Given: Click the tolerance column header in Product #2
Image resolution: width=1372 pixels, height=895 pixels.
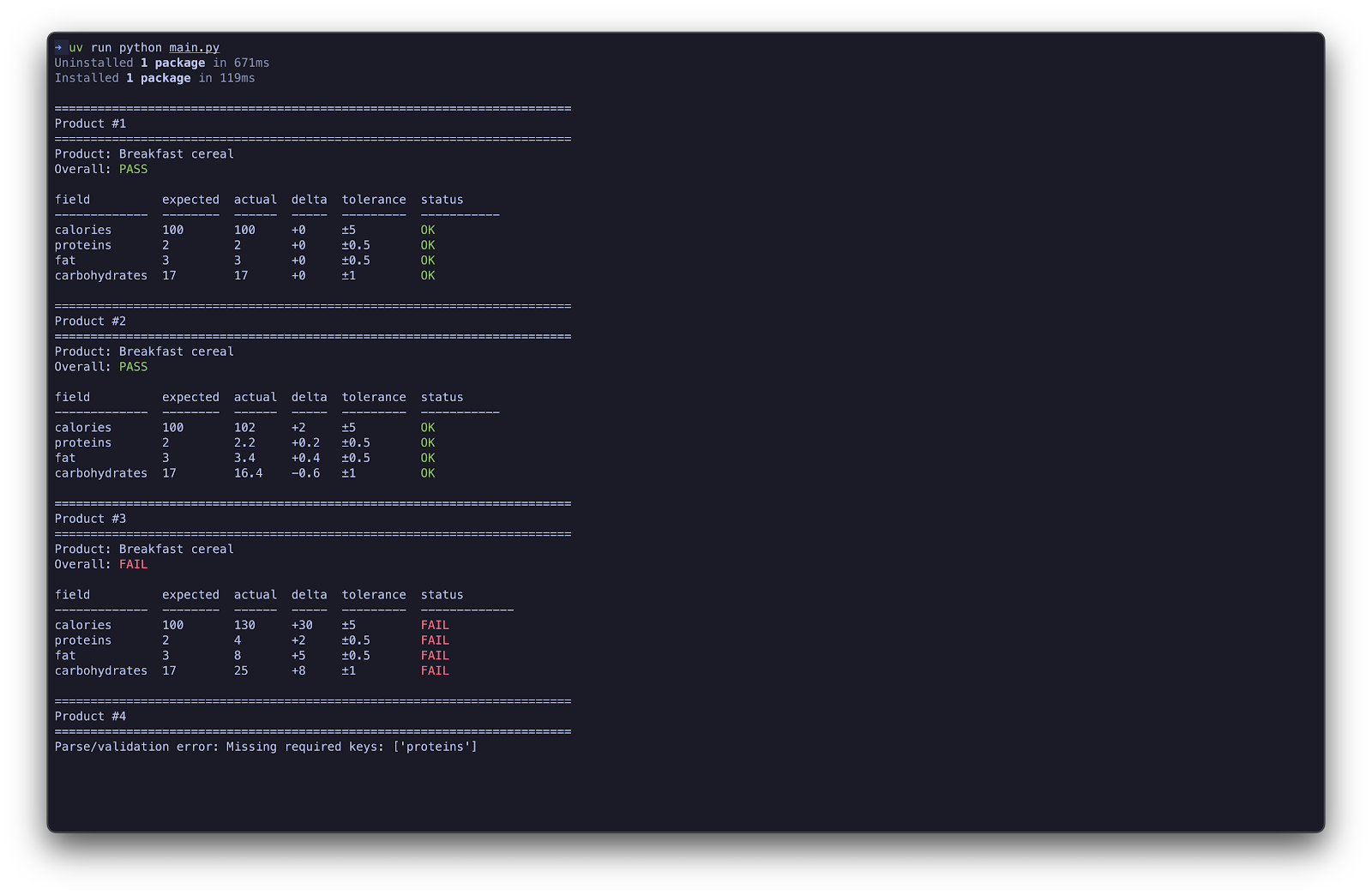Looking at the screenshot, I should 374,398.
